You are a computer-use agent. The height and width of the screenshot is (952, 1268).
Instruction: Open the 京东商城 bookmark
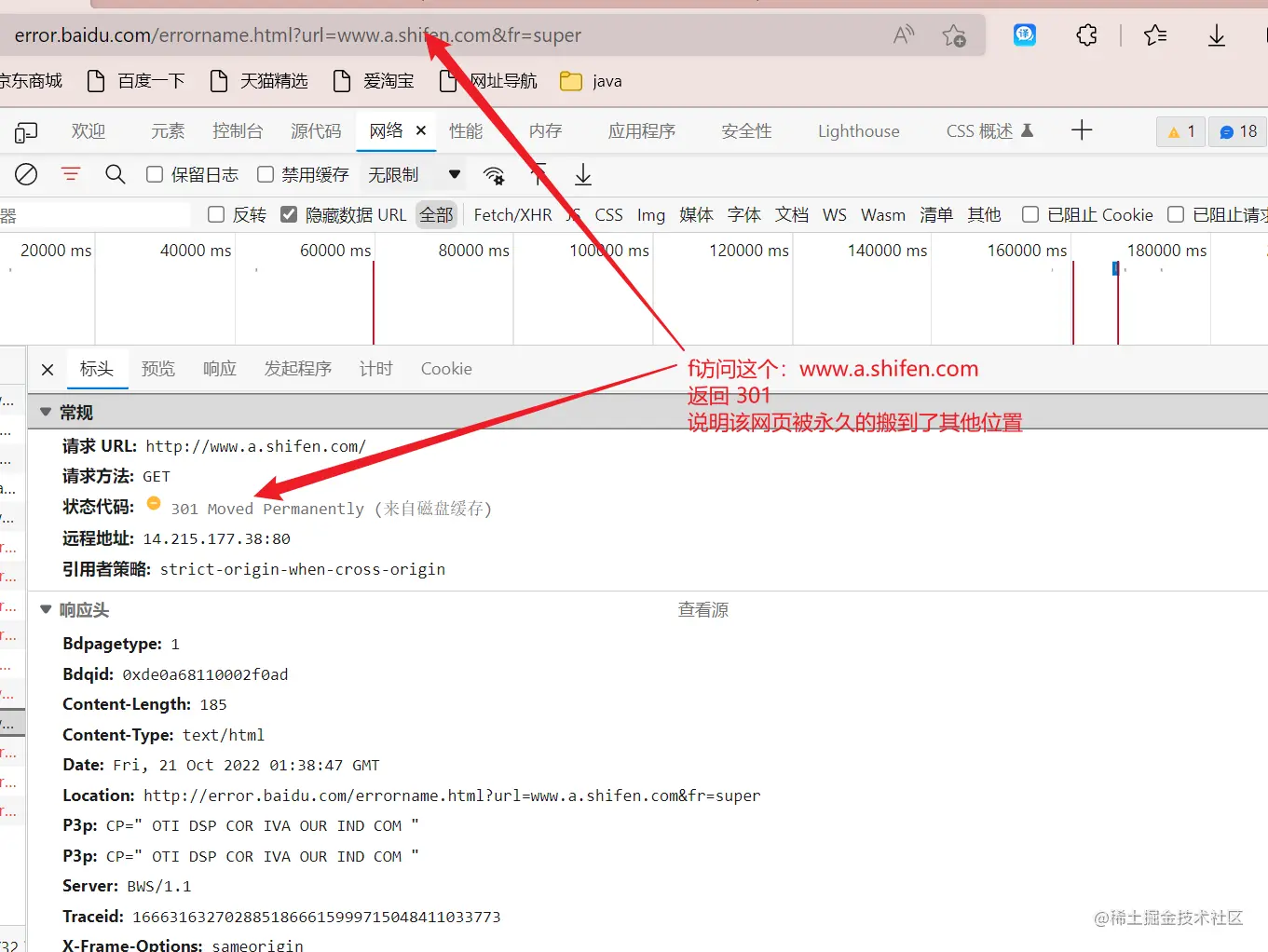pos(32,81)
